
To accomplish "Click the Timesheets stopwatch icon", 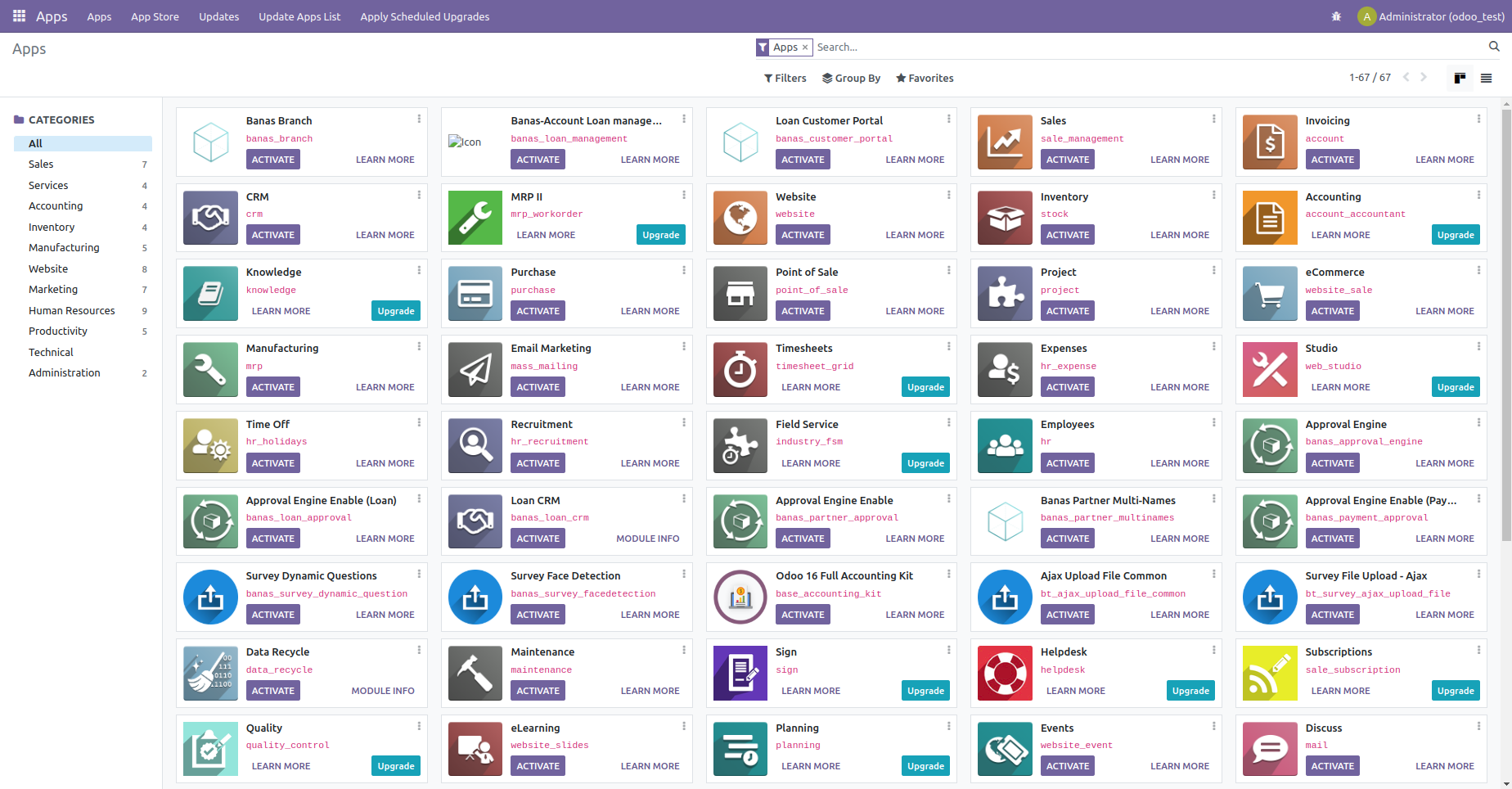I will pos(740,369).
